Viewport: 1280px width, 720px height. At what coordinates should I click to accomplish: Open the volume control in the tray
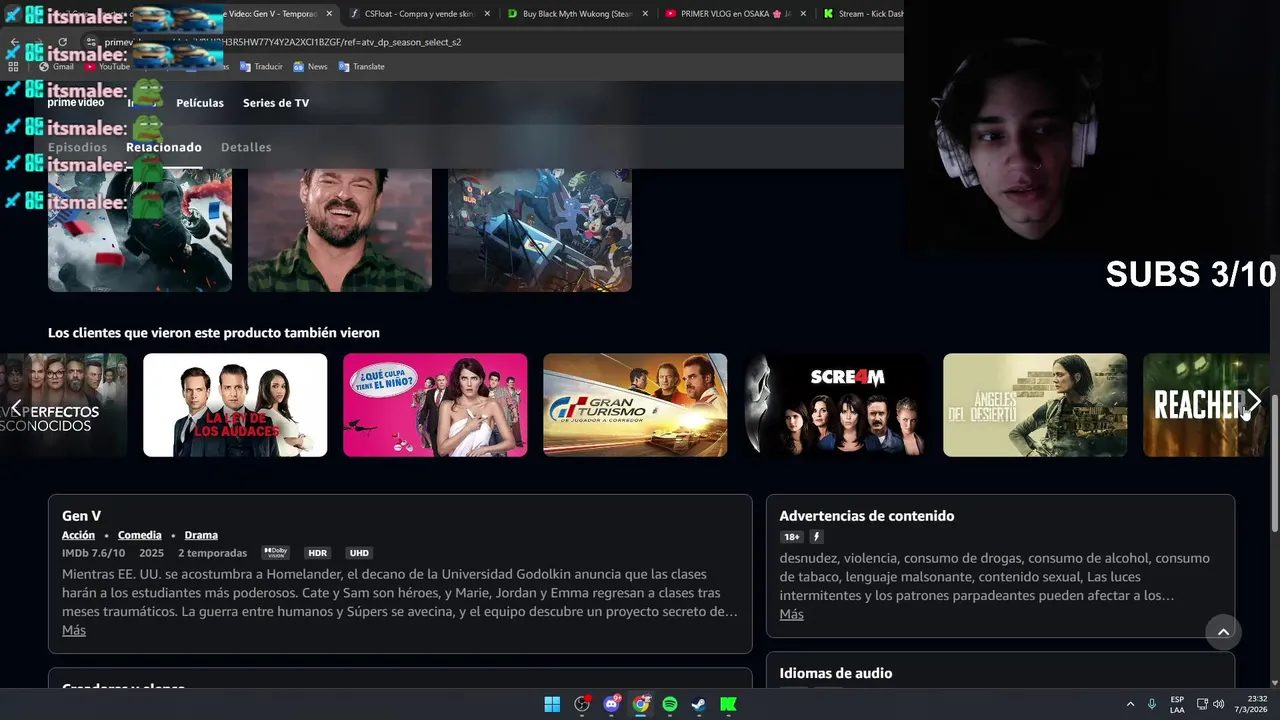1219,704
